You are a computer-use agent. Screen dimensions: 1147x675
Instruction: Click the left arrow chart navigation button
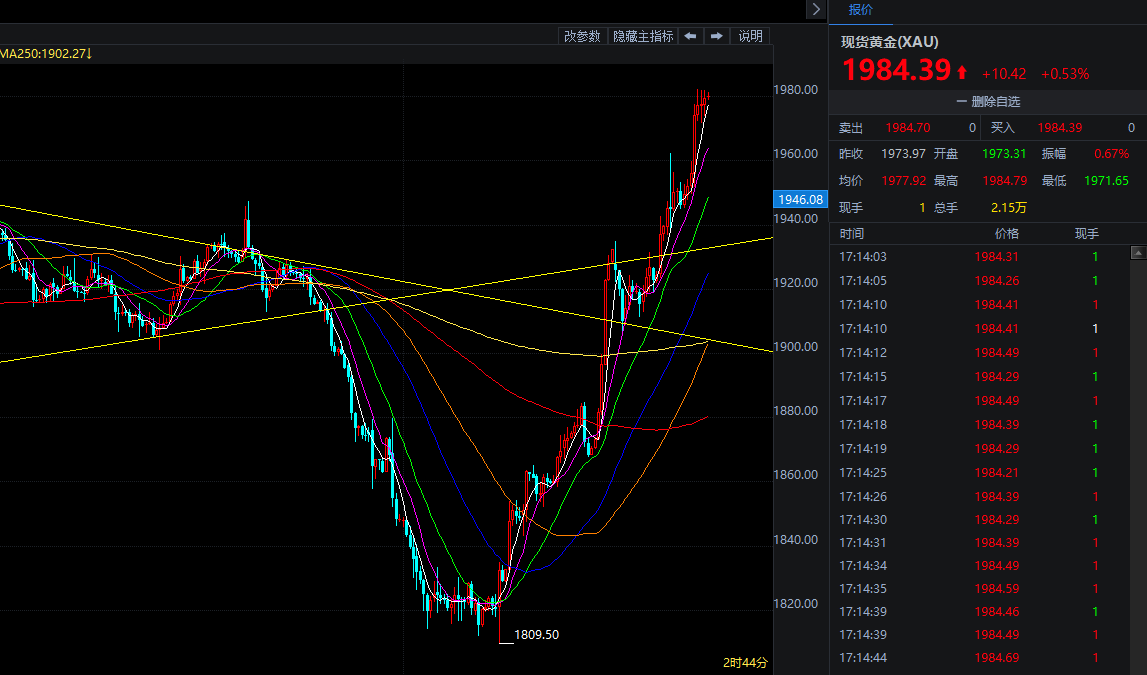point(690,36)
